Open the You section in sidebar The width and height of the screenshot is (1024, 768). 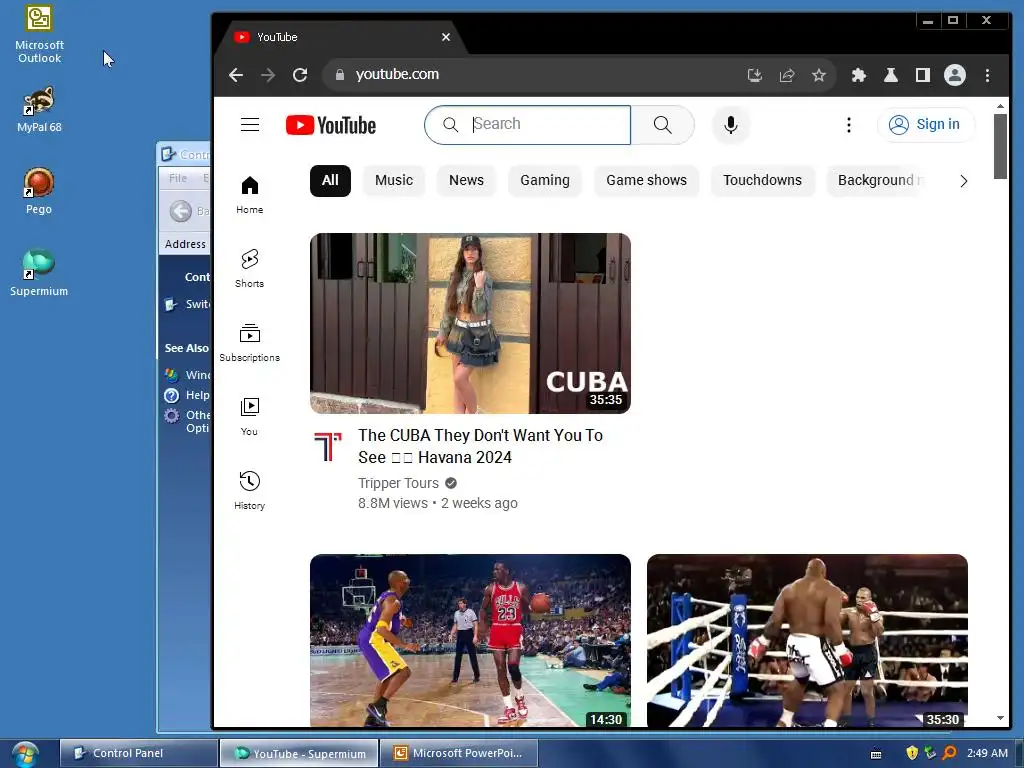coord(249,417)
